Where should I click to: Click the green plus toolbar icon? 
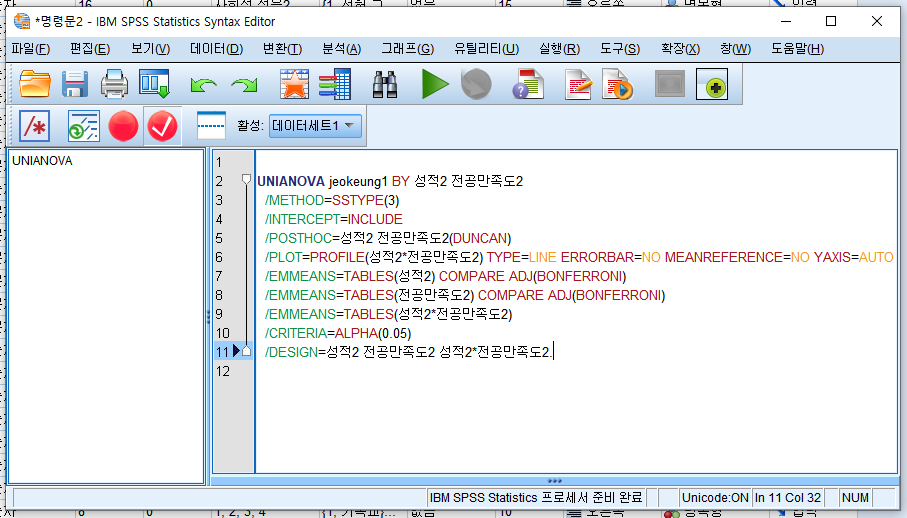(x=712, y=84)
